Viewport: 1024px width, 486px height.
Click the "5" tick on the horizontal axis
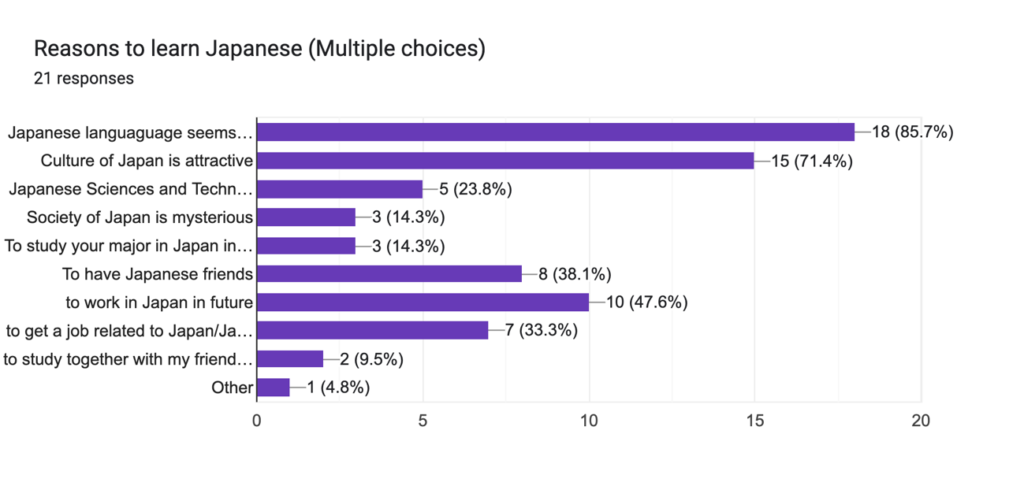click(423, 421)
